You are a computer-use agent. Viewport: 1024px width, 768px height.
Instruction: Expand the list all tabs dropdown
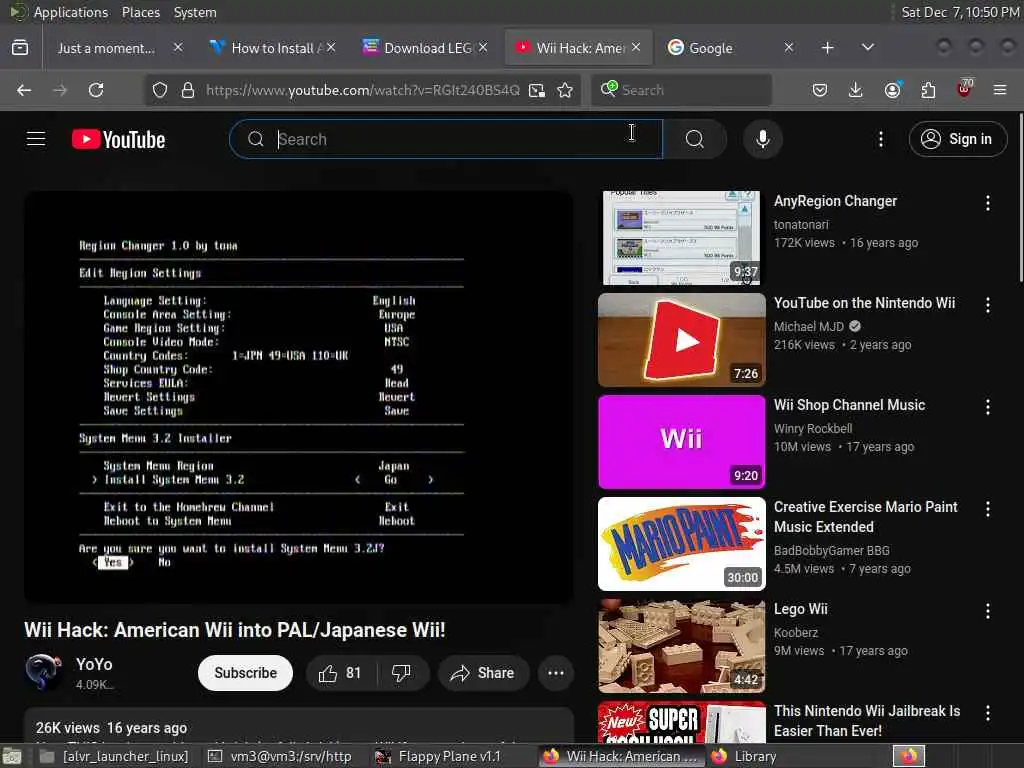click(867, 48)
